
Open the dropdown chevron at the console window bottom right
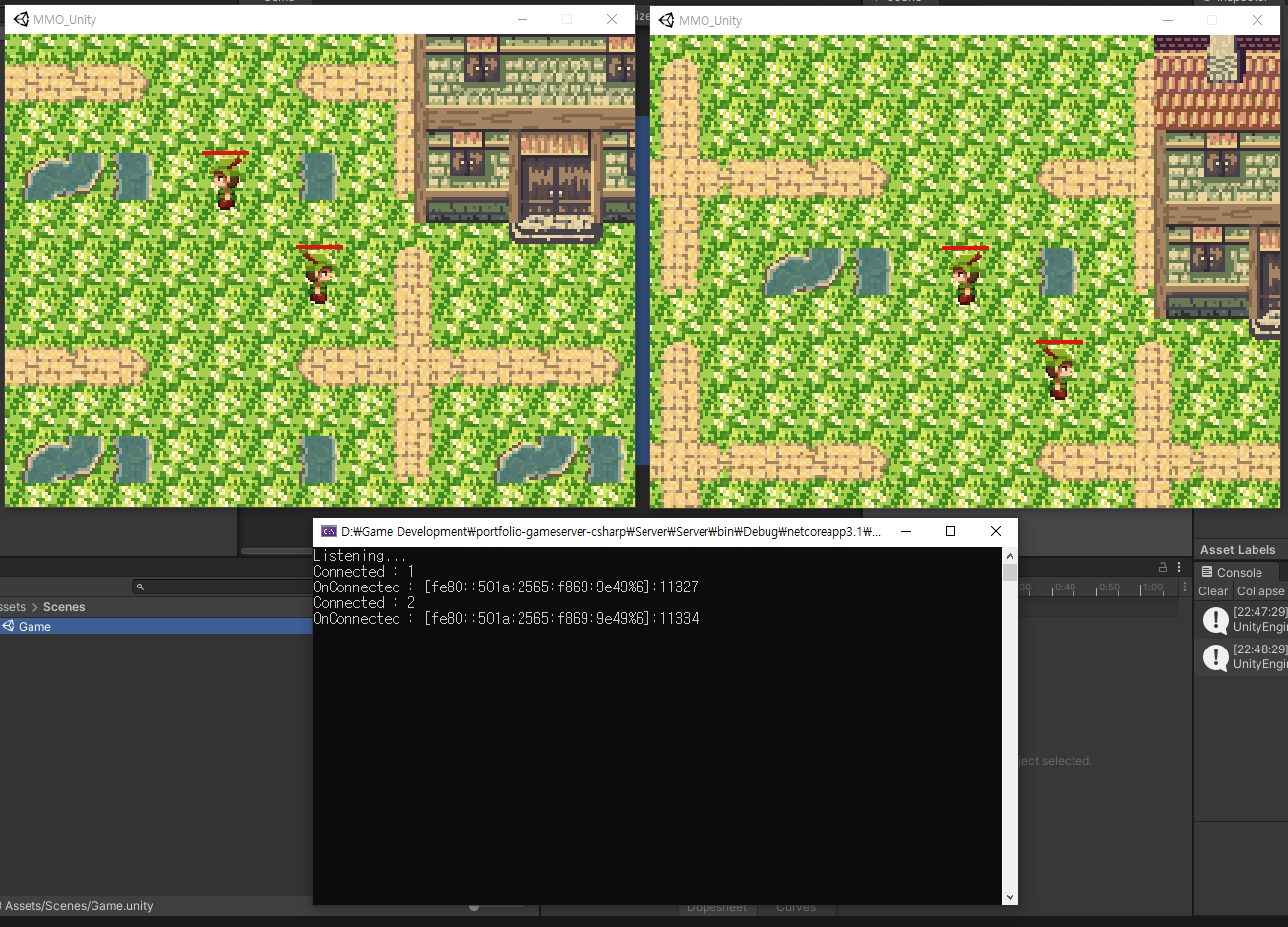pos(1010,896)
